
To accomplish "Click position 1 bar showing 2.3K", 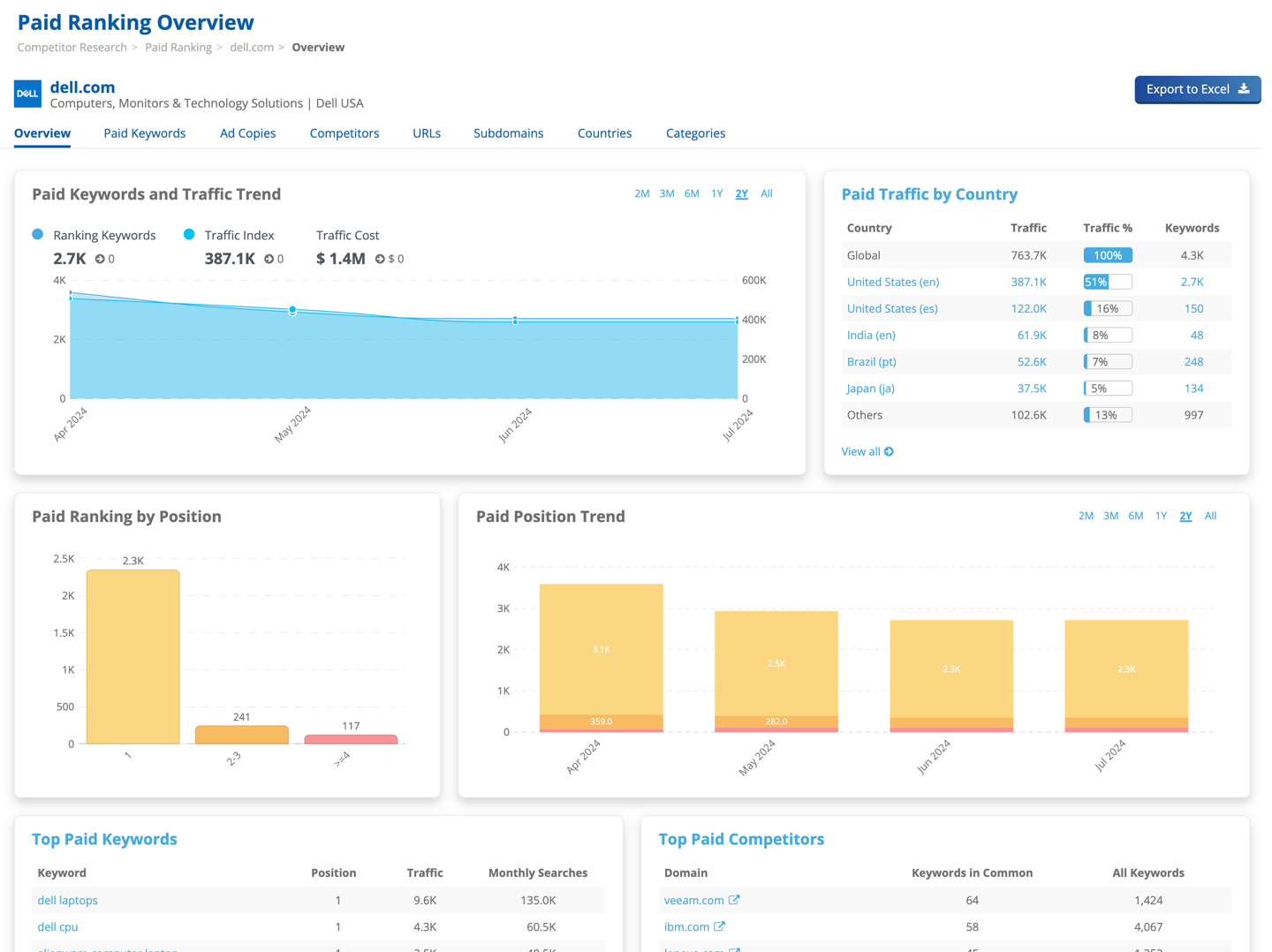I will (132, 656).
